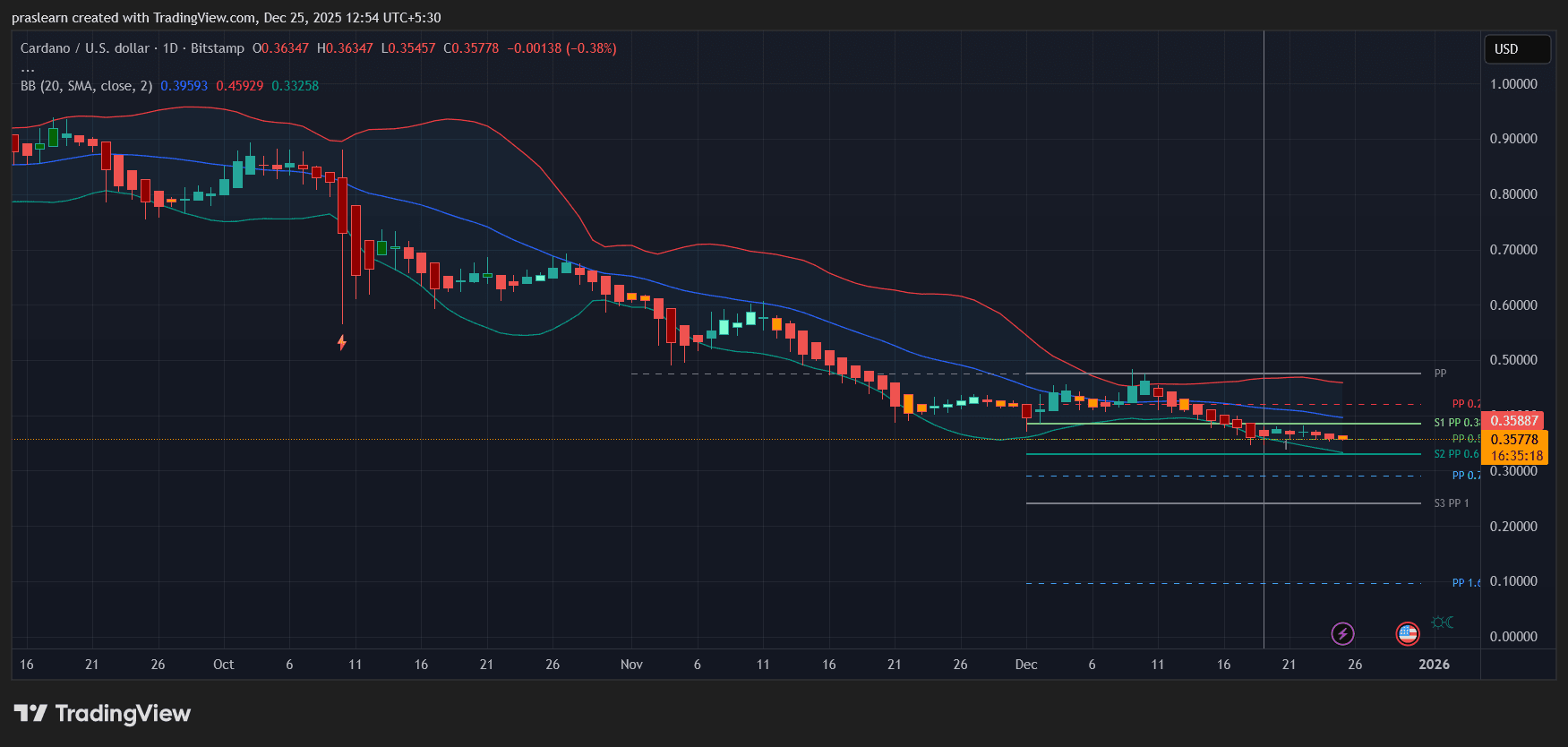
Task: Select the S3 PP 1 pivot line label
Action: [1451, 503]
